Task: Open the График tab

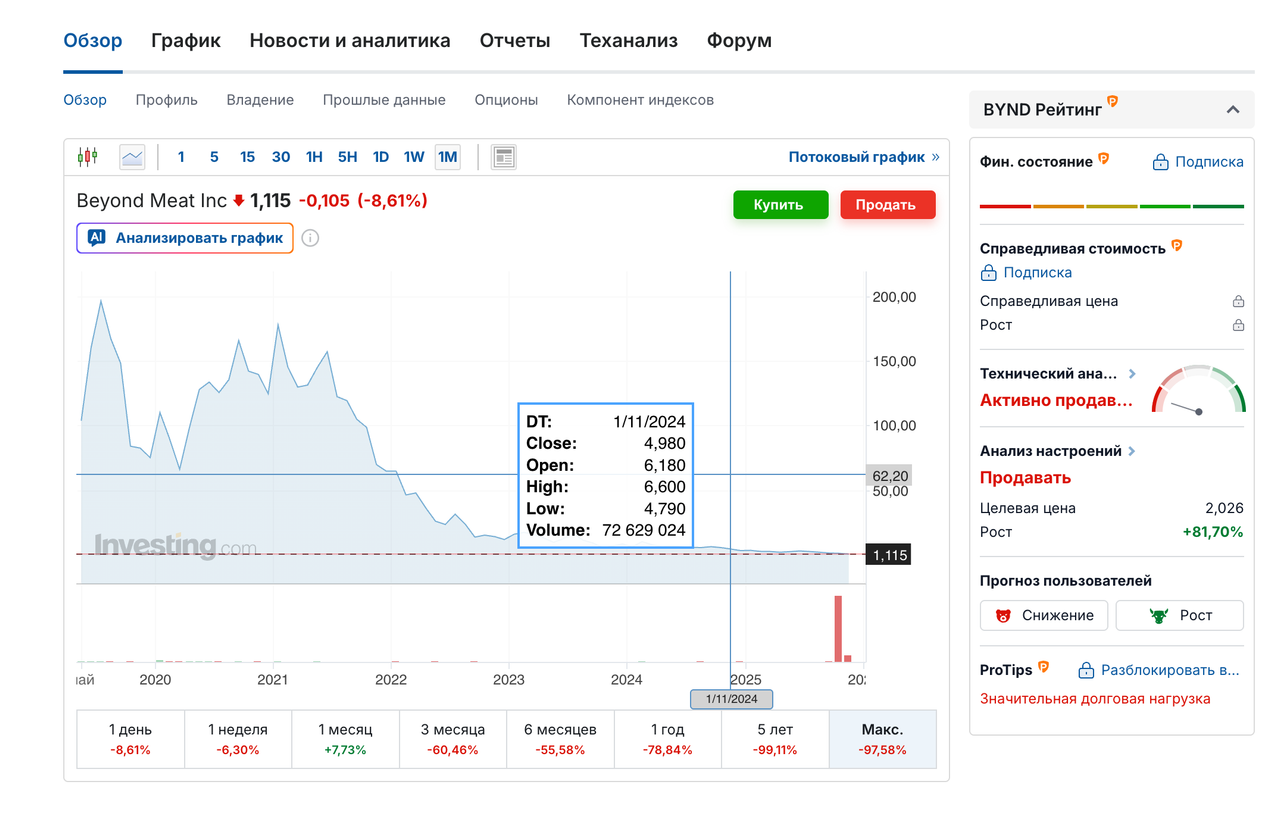Action: pos(186,41)
